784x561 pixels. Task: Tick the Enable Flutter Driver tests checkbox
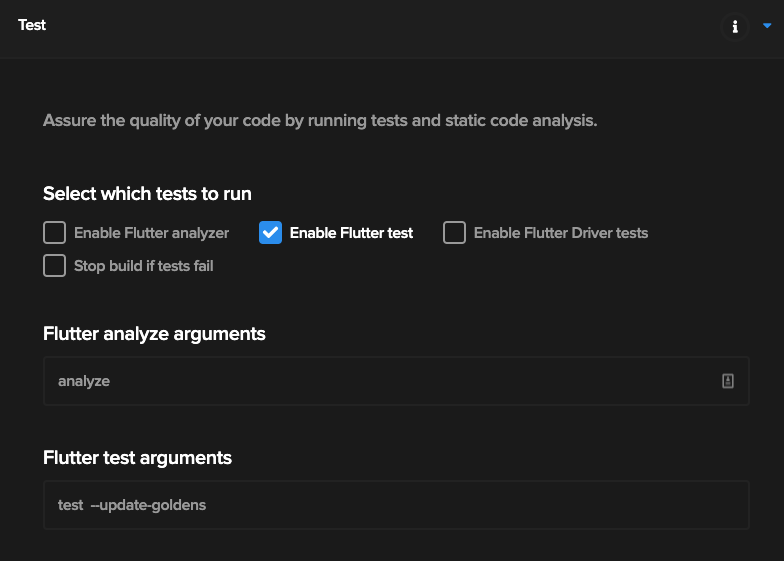pos(454,233)
